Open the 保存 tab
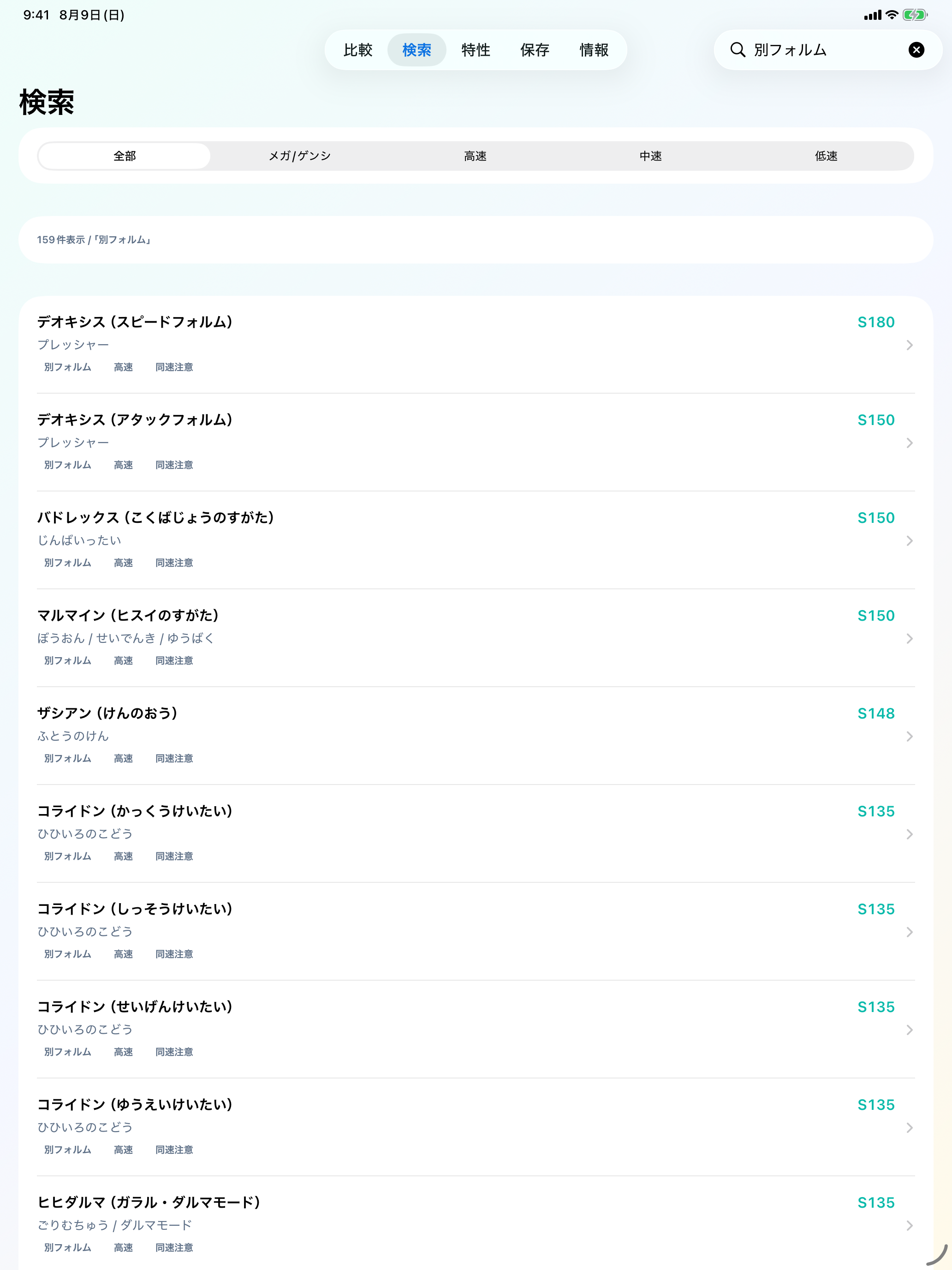This screenshot has width=952, height=1270. click(x=535, y=50)
